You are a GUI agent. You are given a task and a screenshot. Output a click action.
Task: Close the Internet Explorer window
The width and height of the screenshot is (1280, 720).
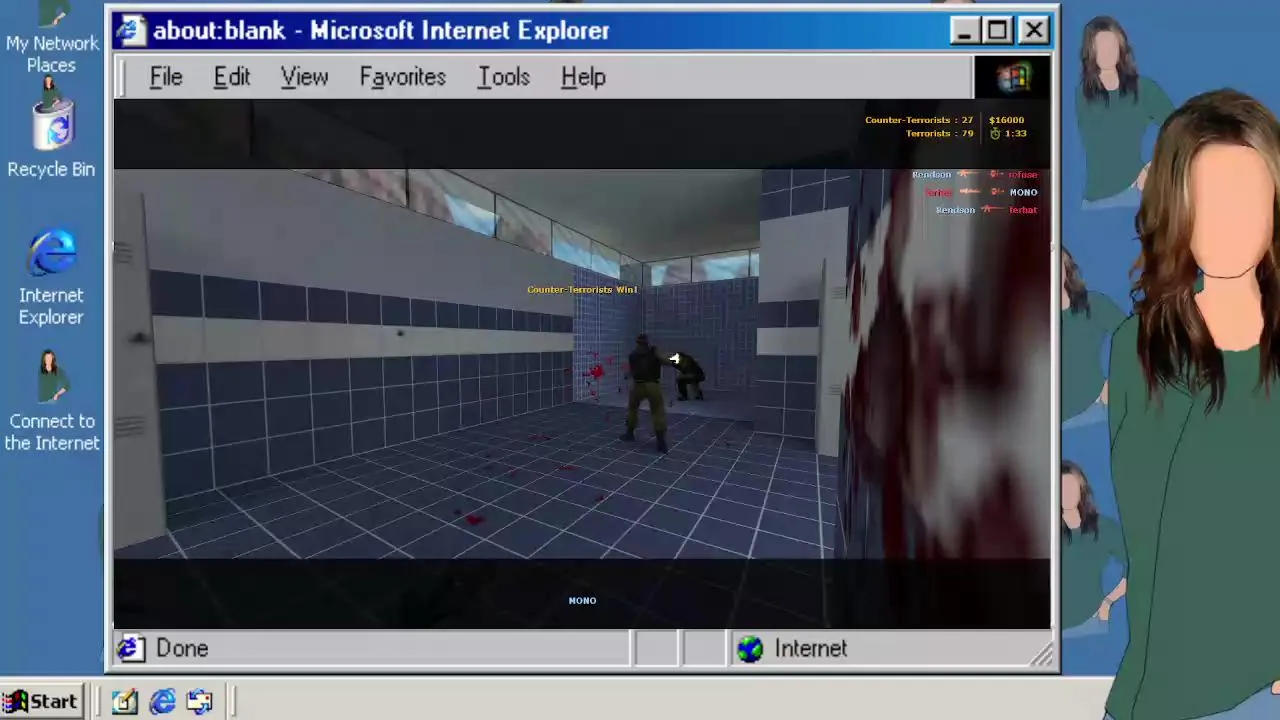tap(1034, 31)
